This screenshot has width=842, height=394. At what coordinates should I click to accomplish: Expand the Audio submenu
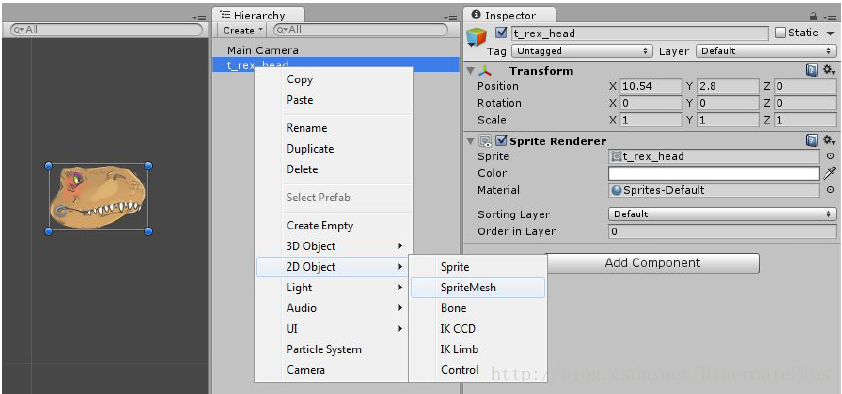tap(334, 308)
